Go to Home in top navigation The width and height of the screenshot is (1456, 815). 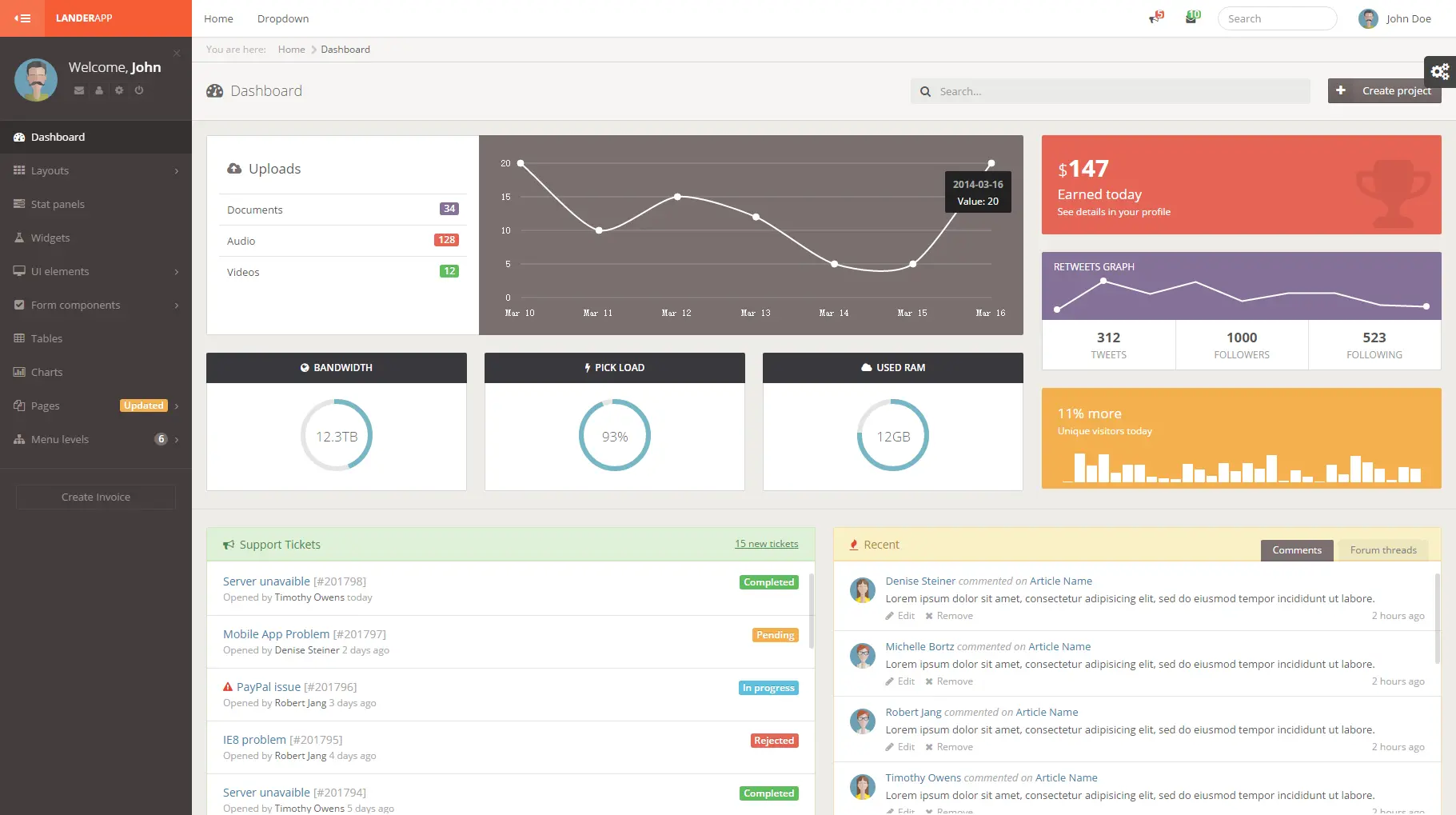218,18
